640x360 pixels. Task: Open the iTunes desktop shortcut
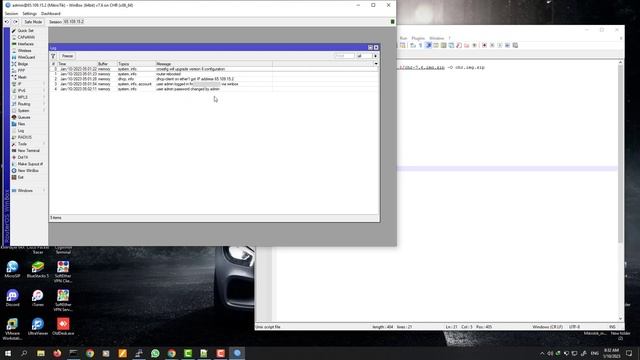[38, 298]
